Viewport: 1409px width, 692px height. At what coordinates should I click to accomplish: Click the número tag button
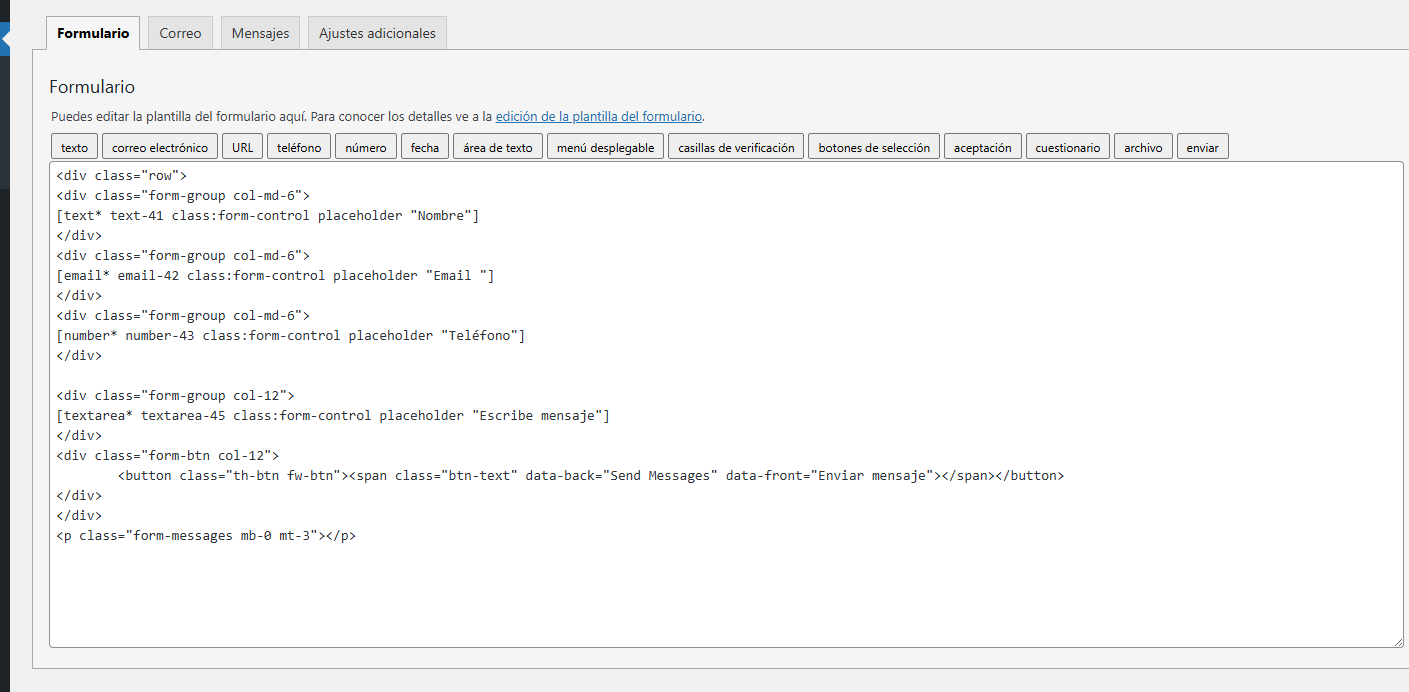(x=366, y=147)
